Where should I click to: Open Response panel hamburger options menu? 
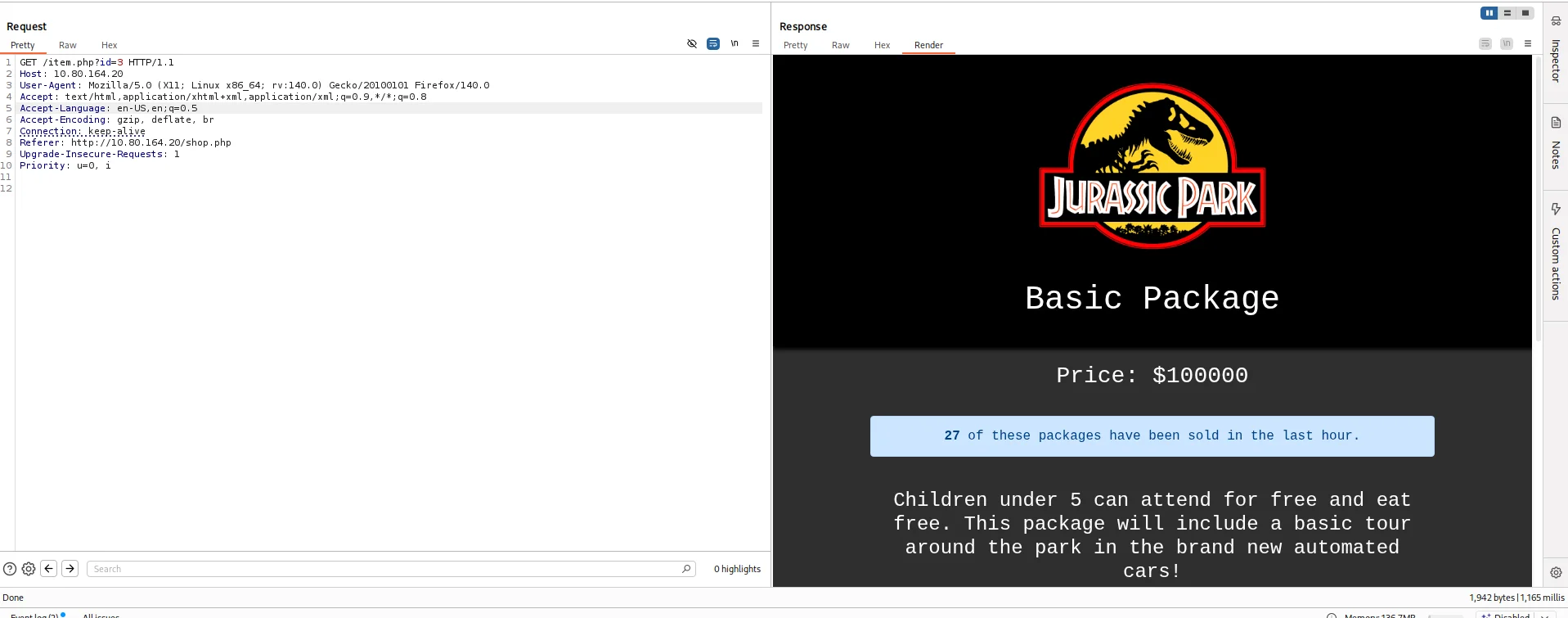coord(1528,44)
